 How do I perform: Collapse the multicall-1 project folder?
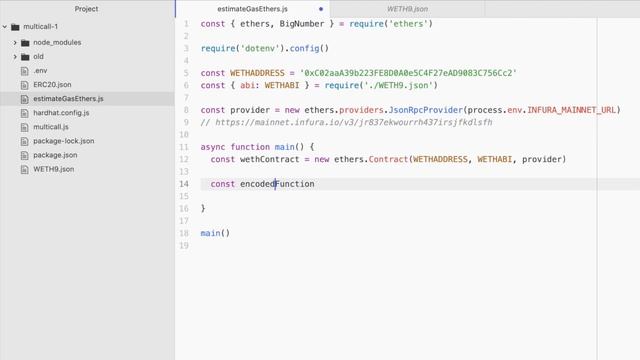click(x=5, y=27)
